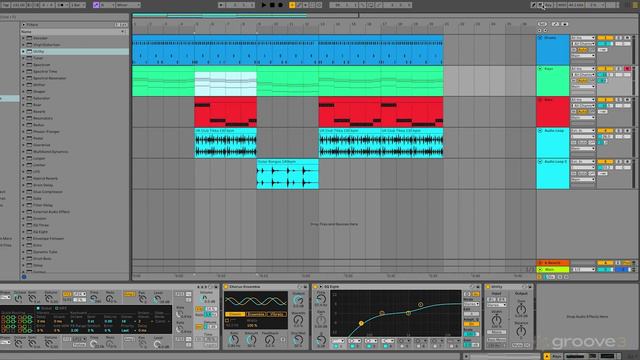Fold the Audio Loop 2 track
This screenshot has width=640, height=360.
click(x=540, y=162)
